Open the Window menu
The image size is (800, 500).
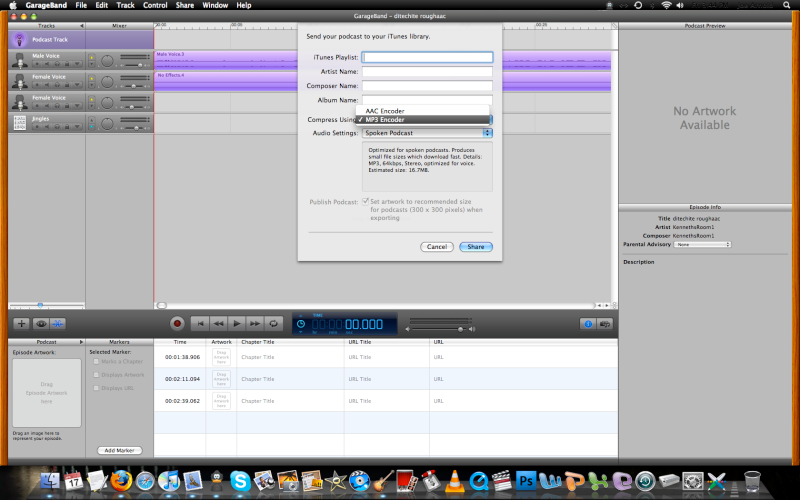tap(215, 5)
